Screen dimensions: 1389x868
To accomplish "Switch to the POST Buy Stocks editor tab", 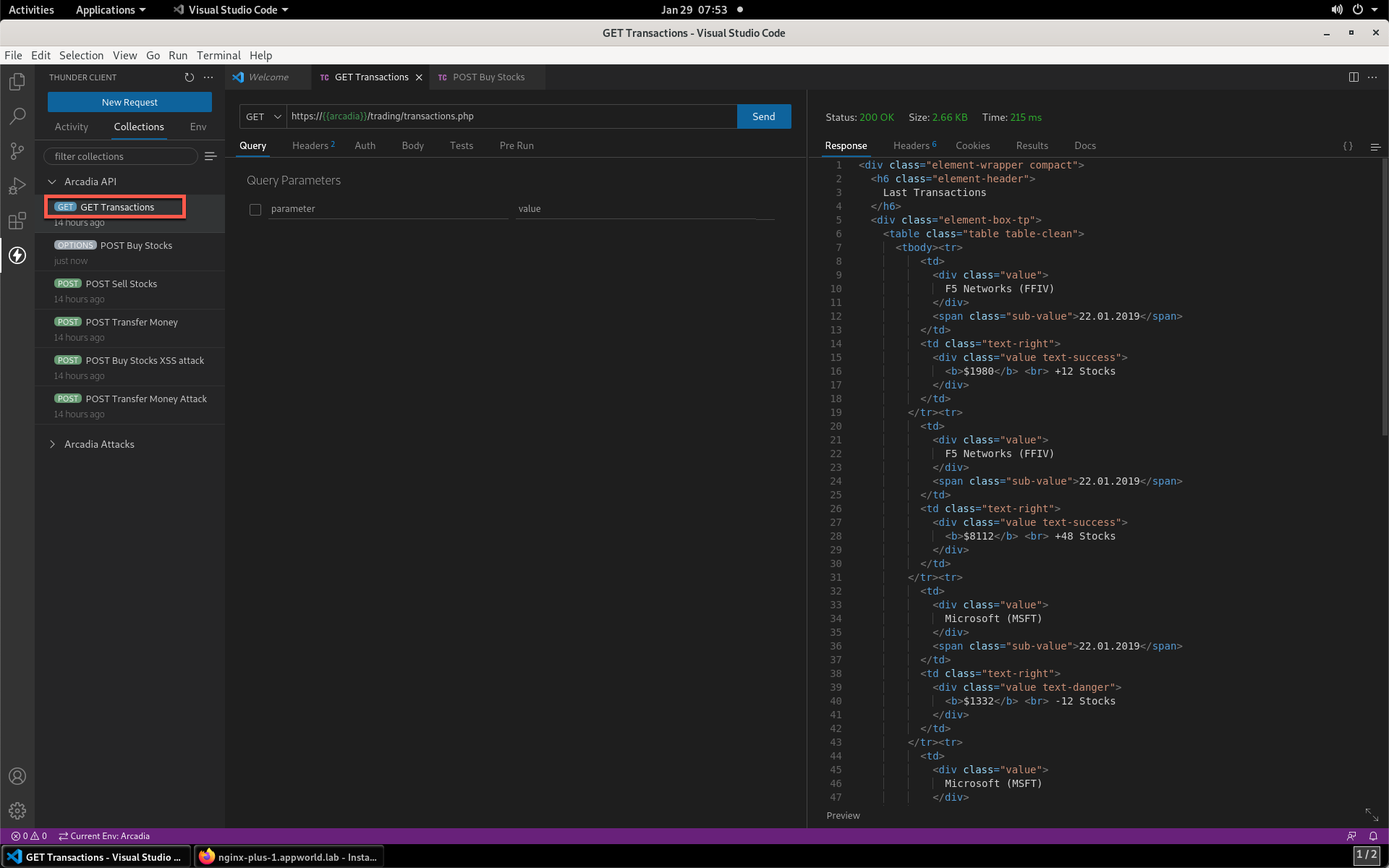I will (x=488, y=77).
